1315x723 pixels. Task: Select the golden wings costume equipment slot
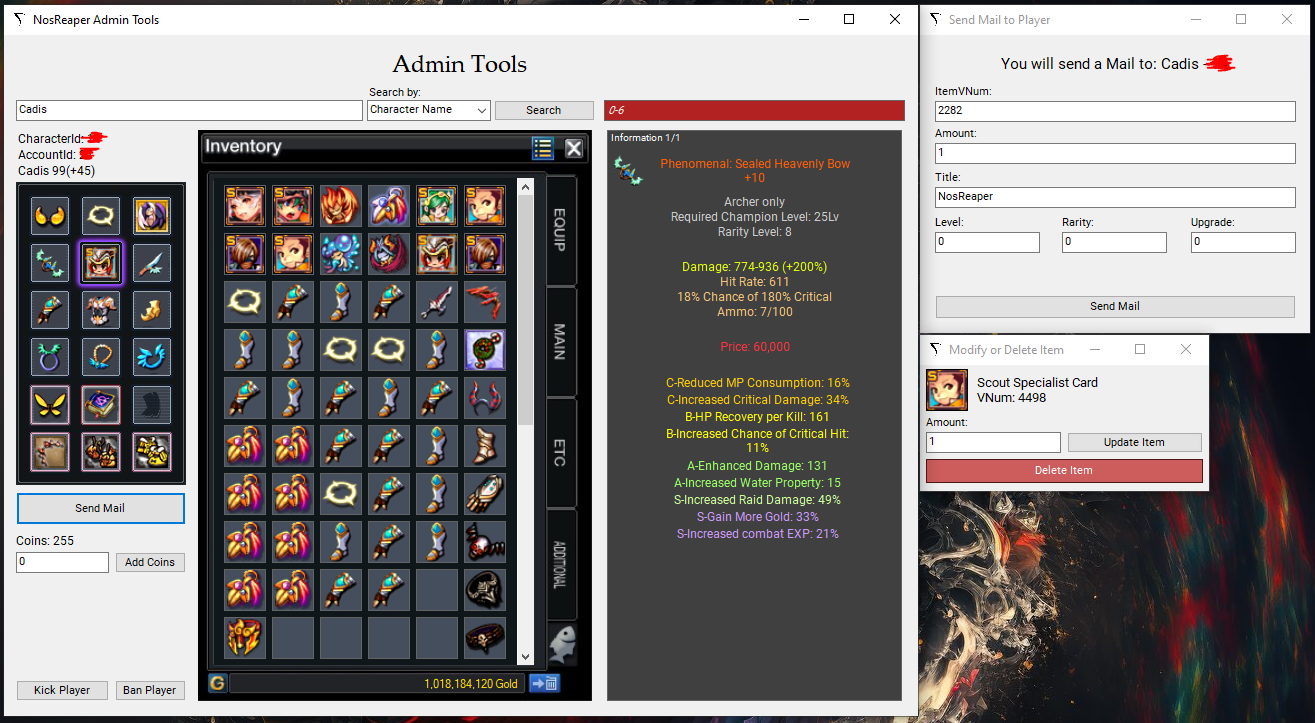(50, 215)
